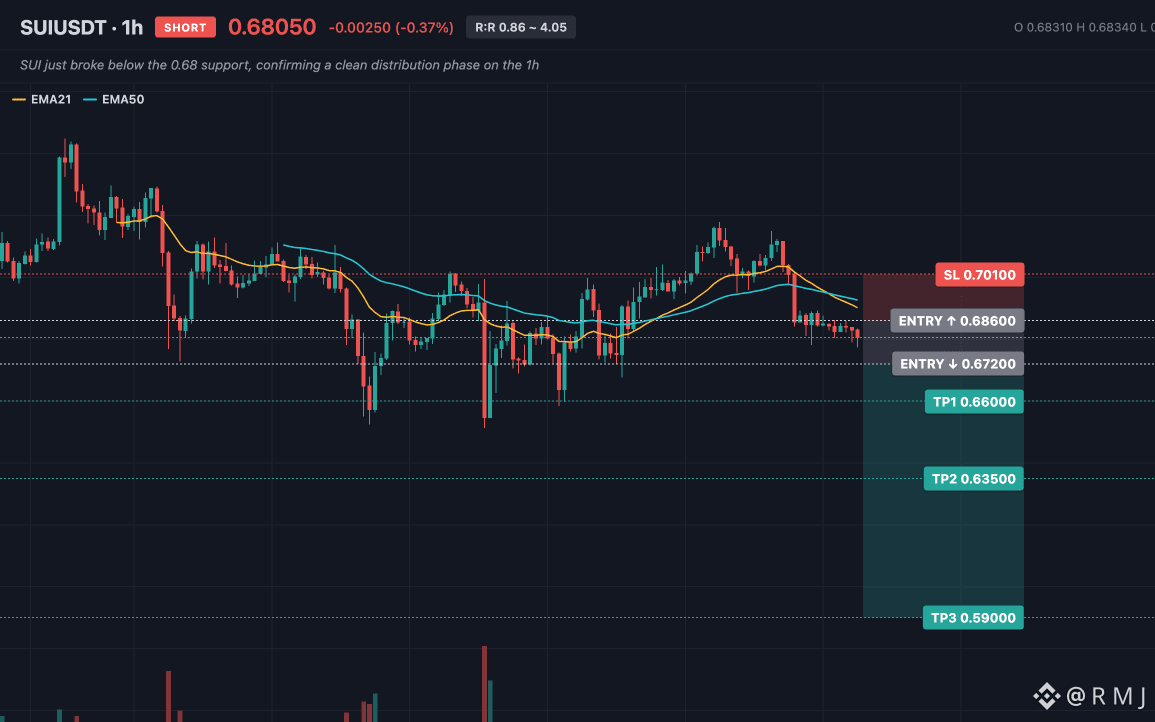1155x722 pixels.
Task: Click the tallest red volume bar
Action: [x=485, y=684]
